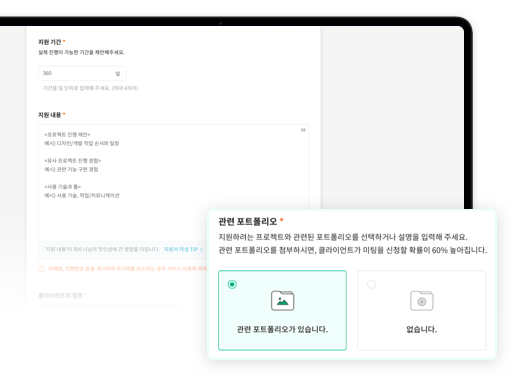Click the '지원 내용' section heading
The width and height of the screenshot is (520, 375).
50,115
